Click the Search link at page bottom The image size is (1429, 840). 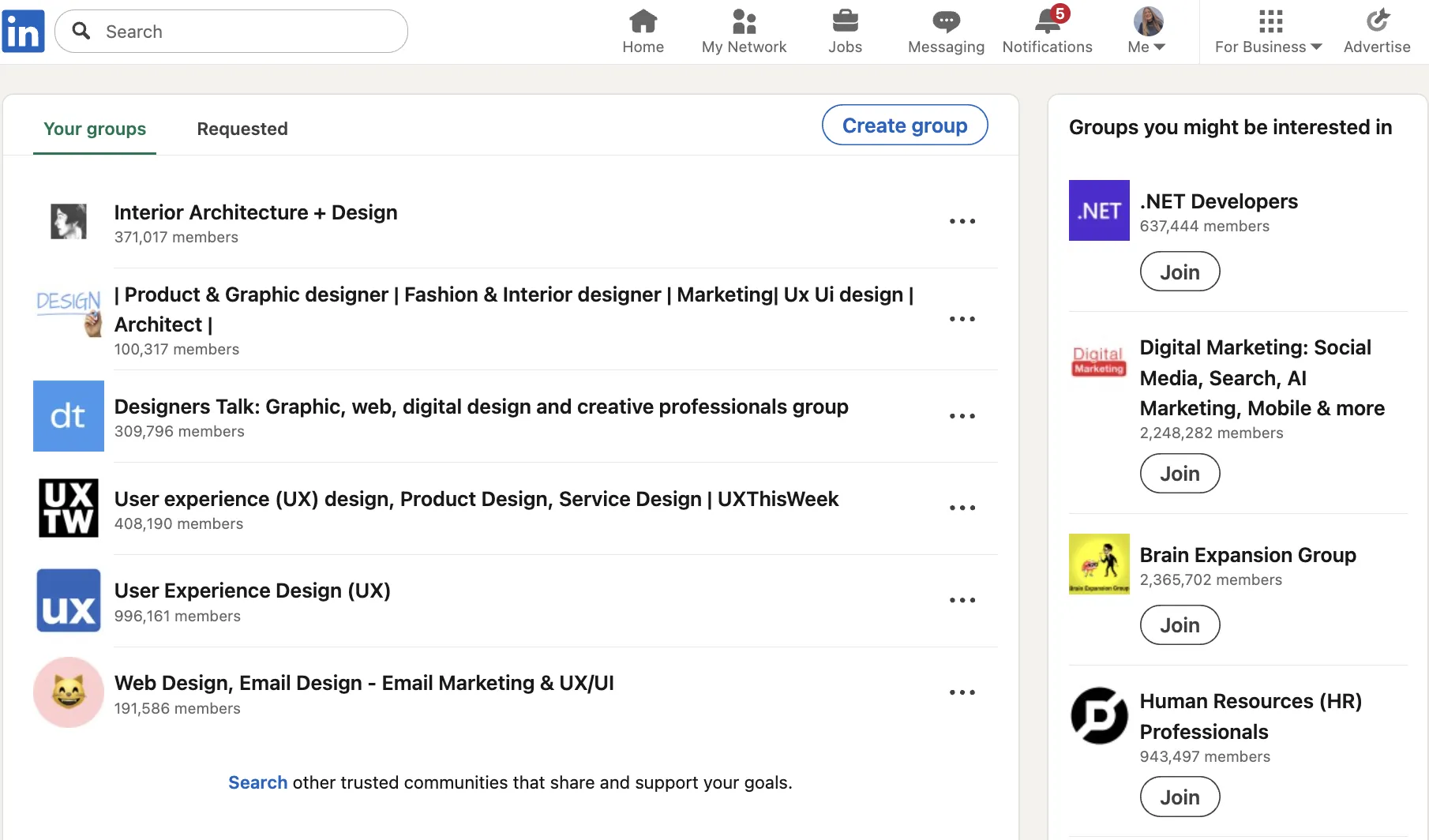(x=257, y=782)
